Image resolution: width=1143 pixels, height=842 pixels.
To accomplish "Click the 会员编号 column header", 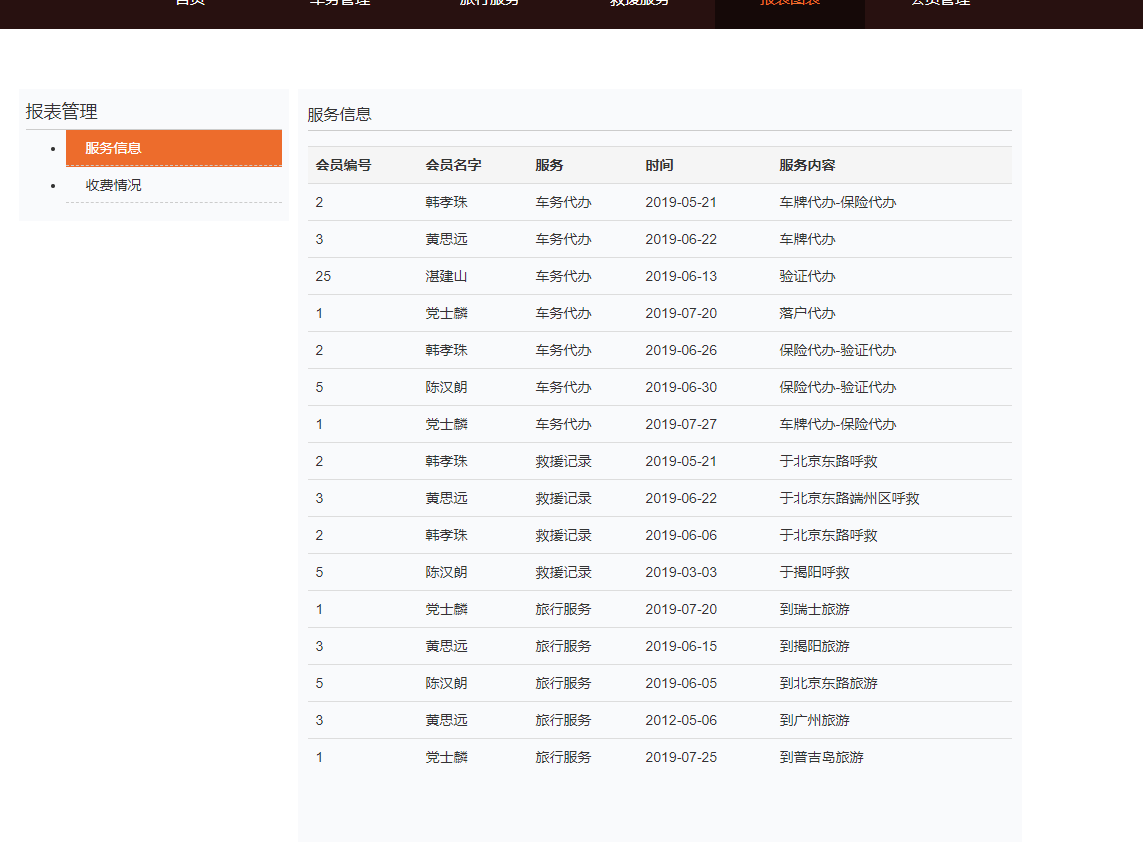I will pos(343,165).
